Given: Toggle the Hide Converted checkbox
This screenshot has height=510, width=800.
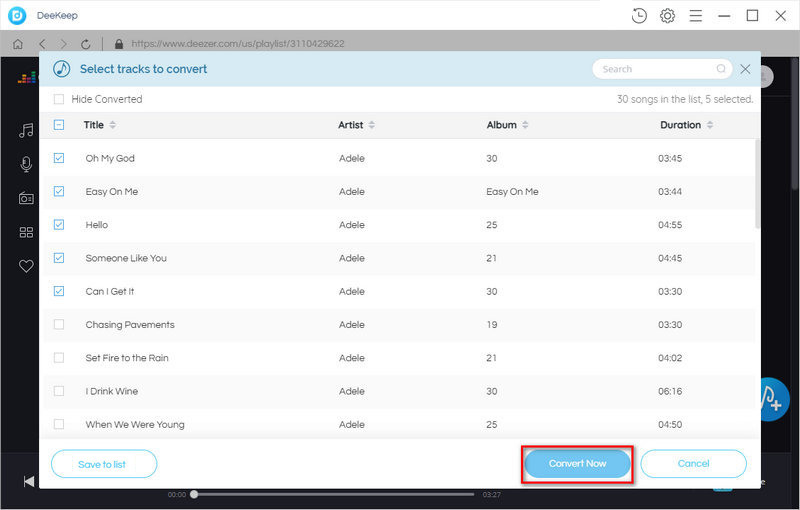Looking at the screenshot, I should click(x=59, y=99).
